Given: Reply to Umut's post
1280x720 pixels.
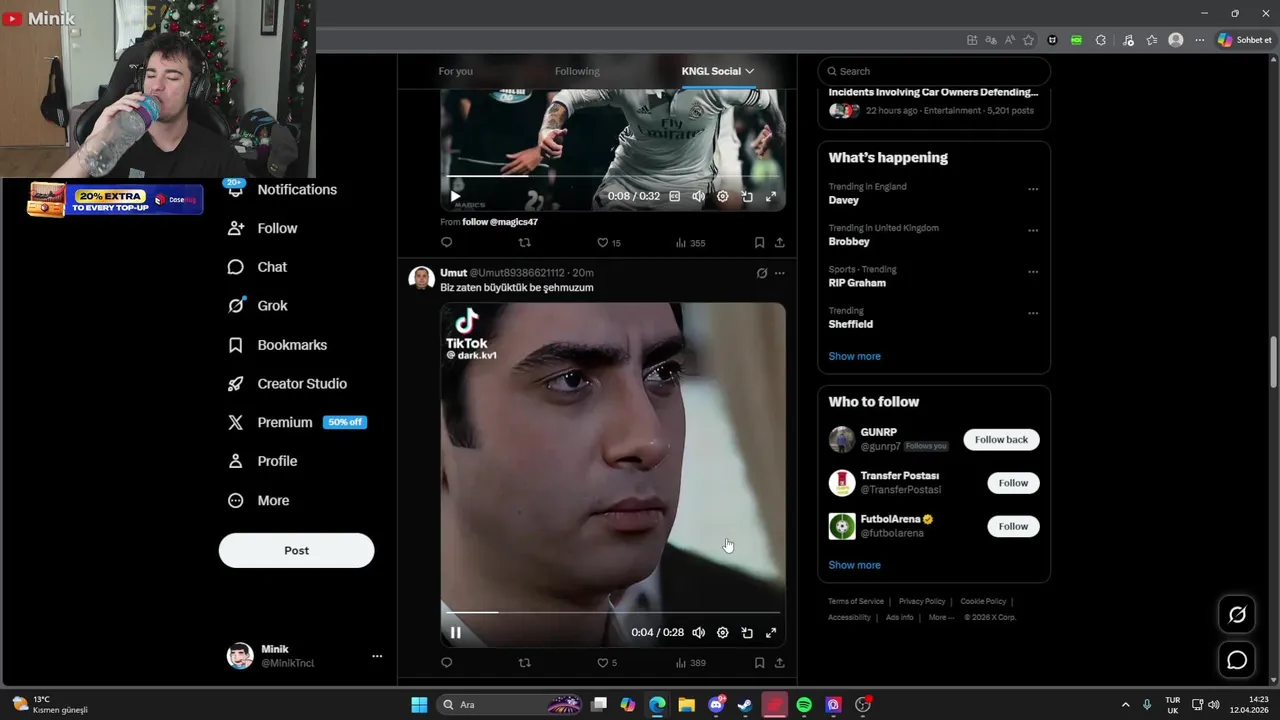Looking at the screenshot, I should 447,662.
